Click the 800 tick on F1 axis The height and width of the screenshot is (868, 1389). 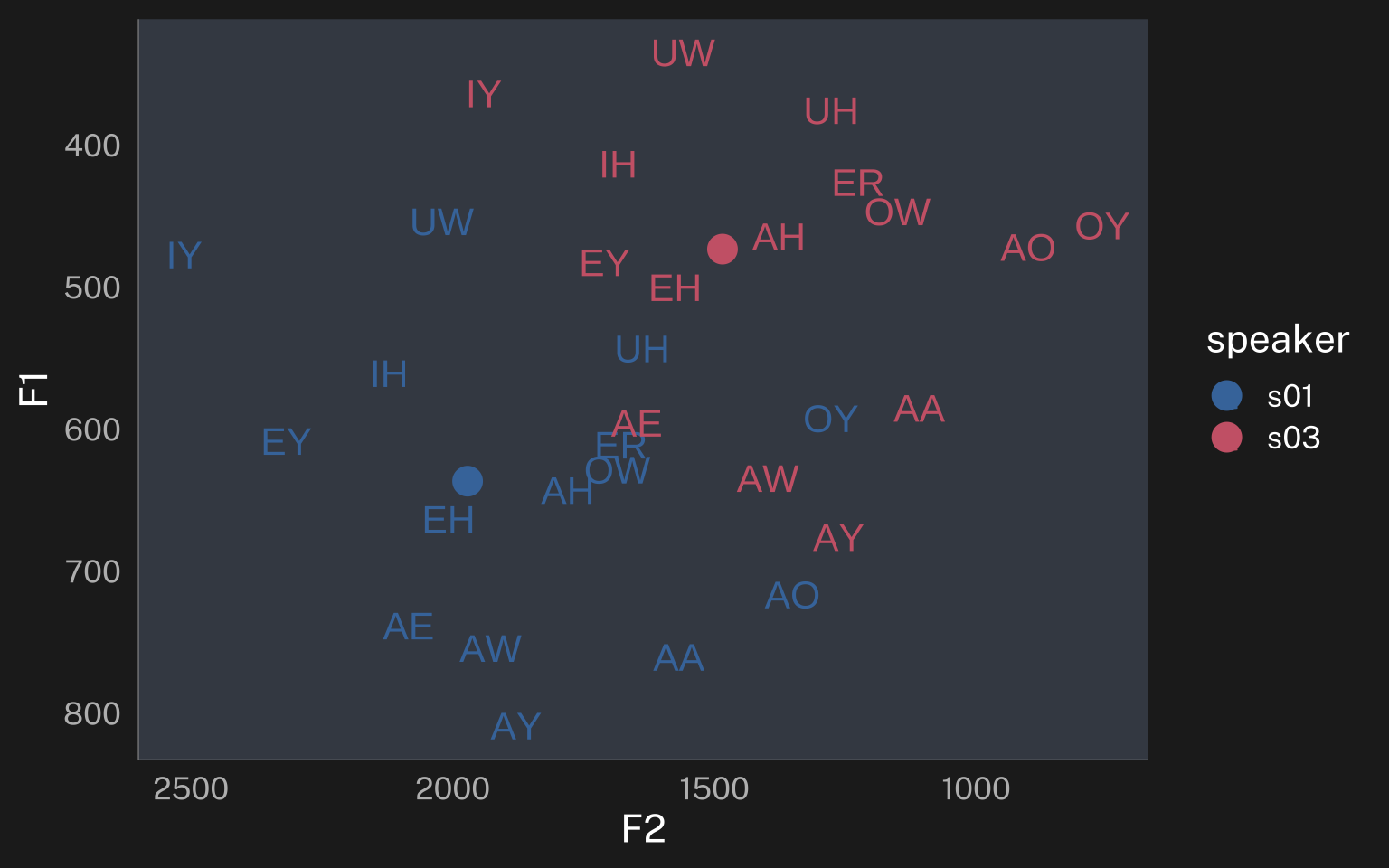click(x=92, y=713)
